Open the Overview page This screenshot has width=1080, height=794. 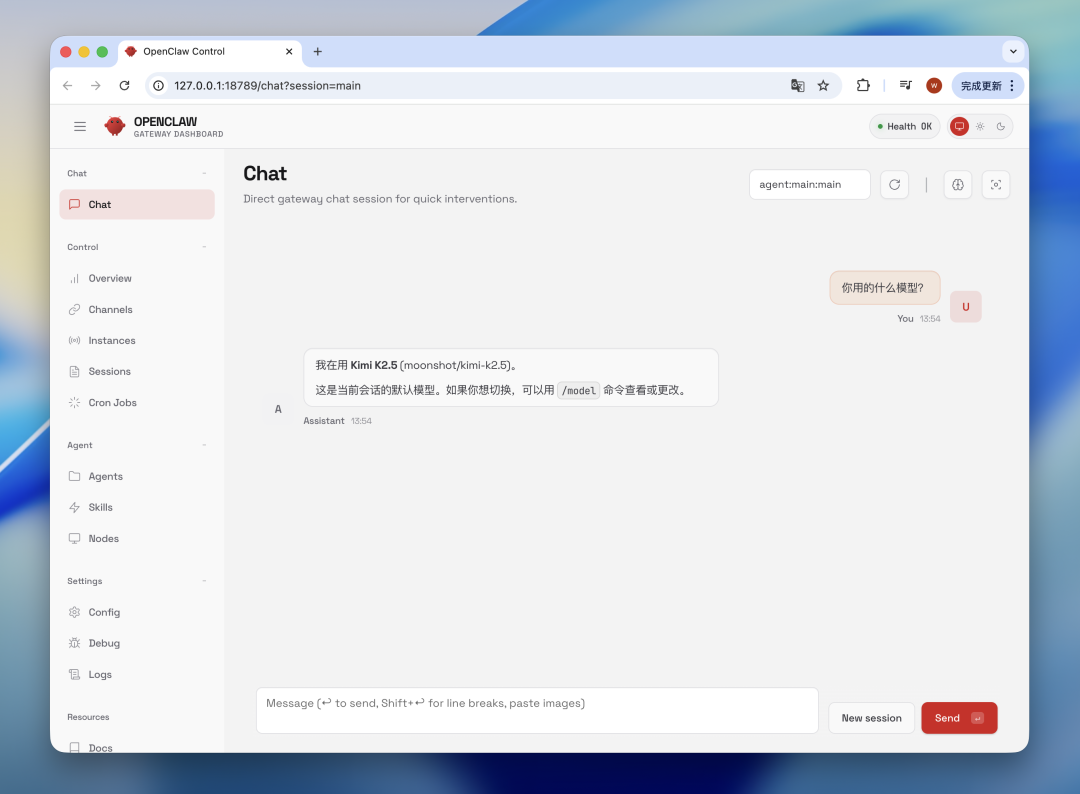pos(110,278)
